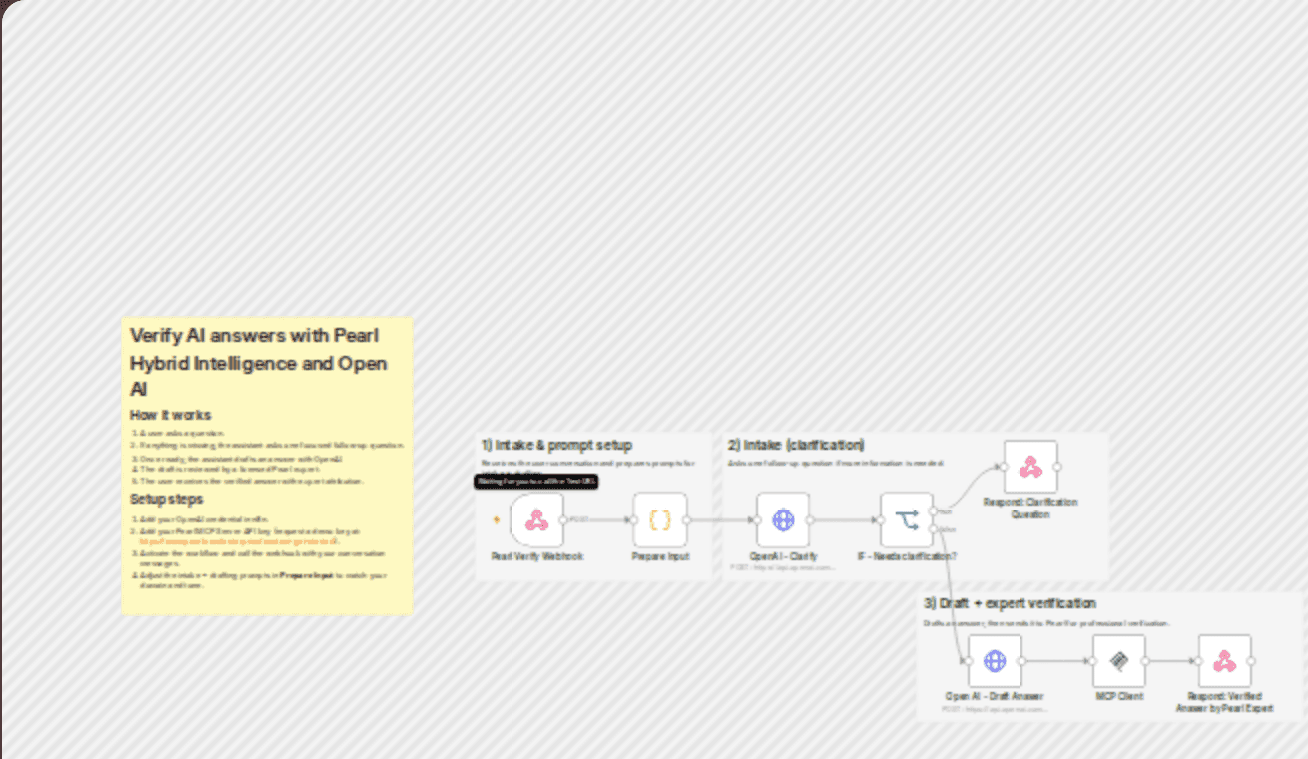Image resolution: width=1308 pixels, height=759 pixels.
Task: Select the Prepare Input code node
Action: [x=660, y=520]
